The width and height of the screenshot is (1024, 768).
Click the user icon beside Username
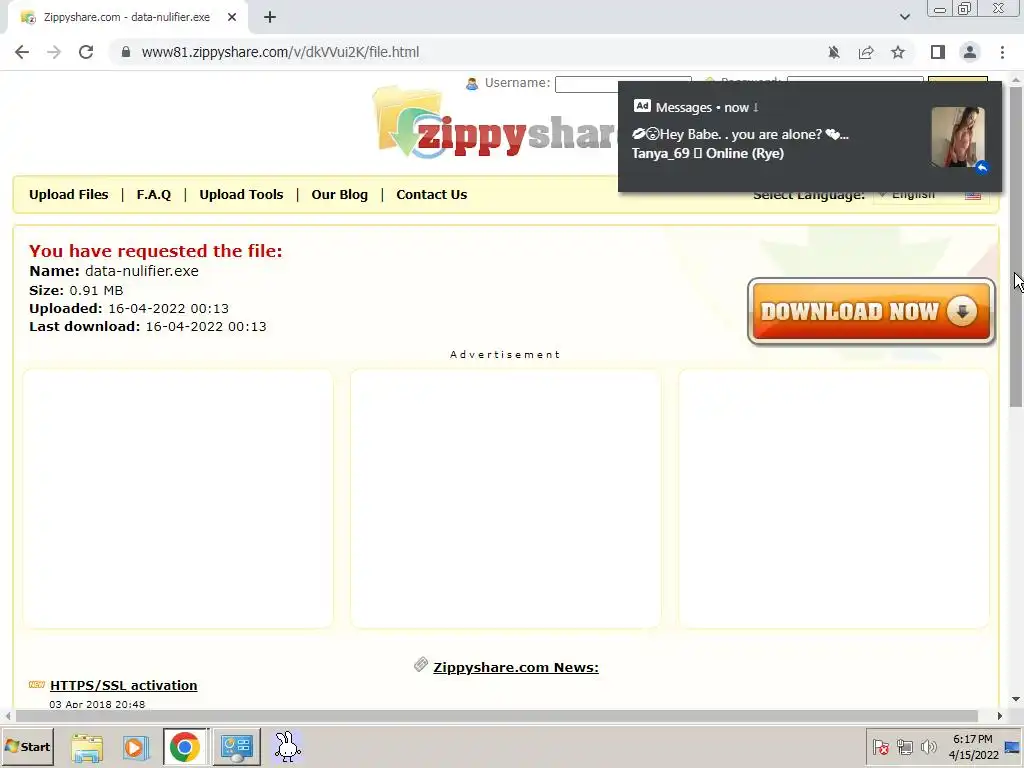click(x=472, y=84)
